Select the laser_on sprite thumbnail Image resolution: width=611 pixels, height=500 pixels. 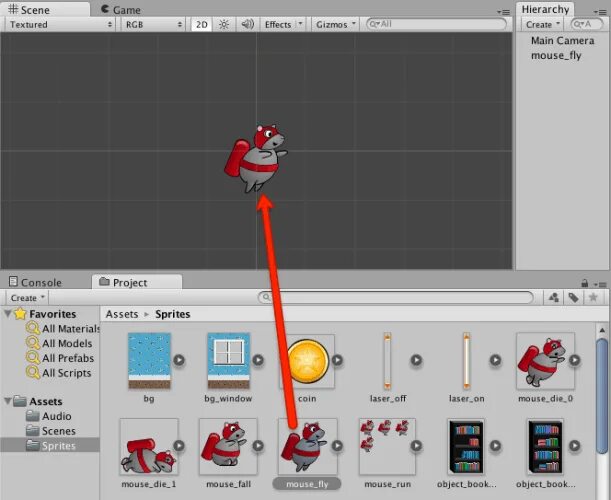pyautogui.click(x=466, y=361)
